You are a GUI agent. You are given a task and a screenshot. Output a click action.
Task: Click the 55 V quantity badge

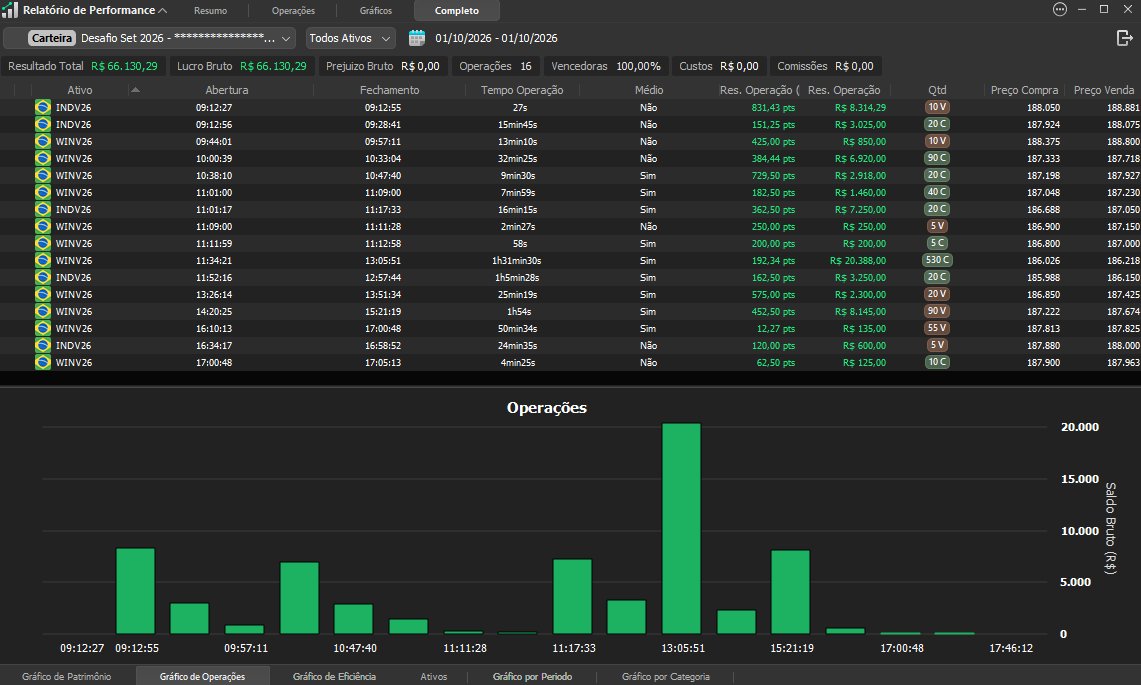(937, 328)
